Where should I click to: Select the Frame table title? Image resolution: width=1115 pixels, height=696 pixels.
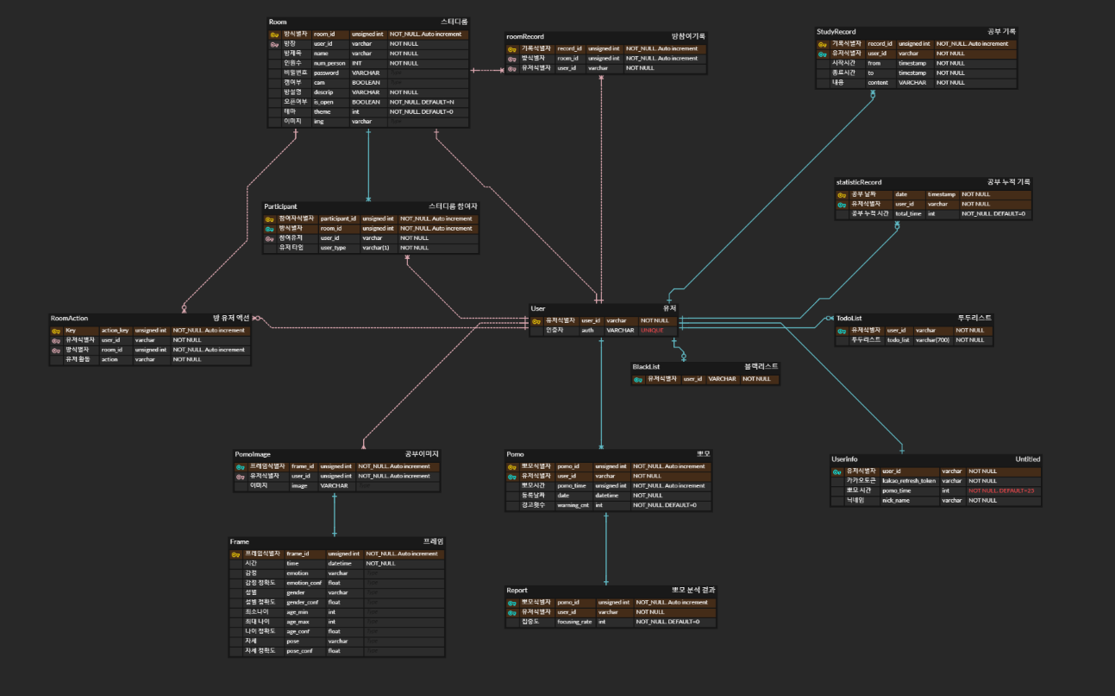click(239, 542)
